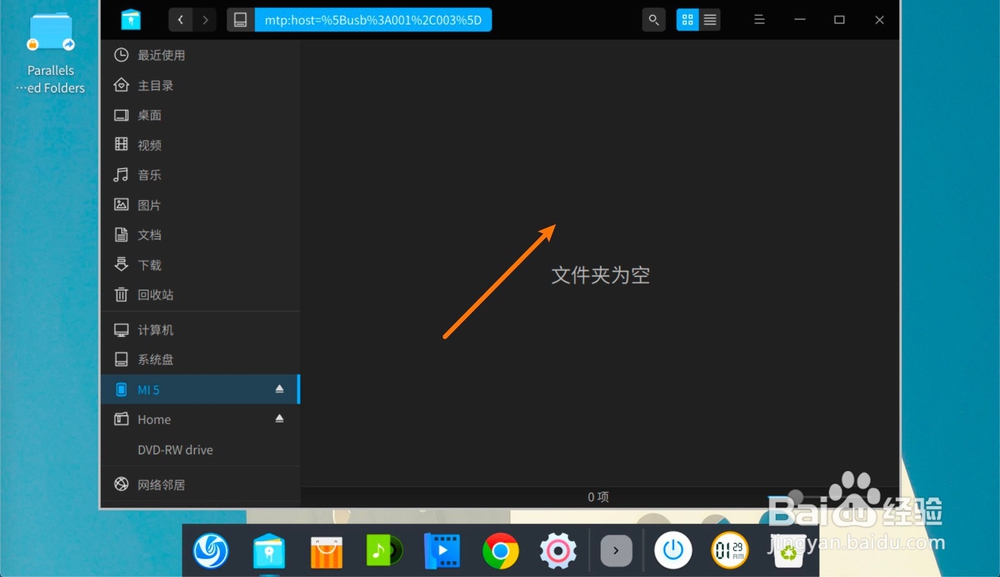Screen dimensions: 1000x577
Task: Switch to list view
Action: pyautogui.click(x=710, y=20)
